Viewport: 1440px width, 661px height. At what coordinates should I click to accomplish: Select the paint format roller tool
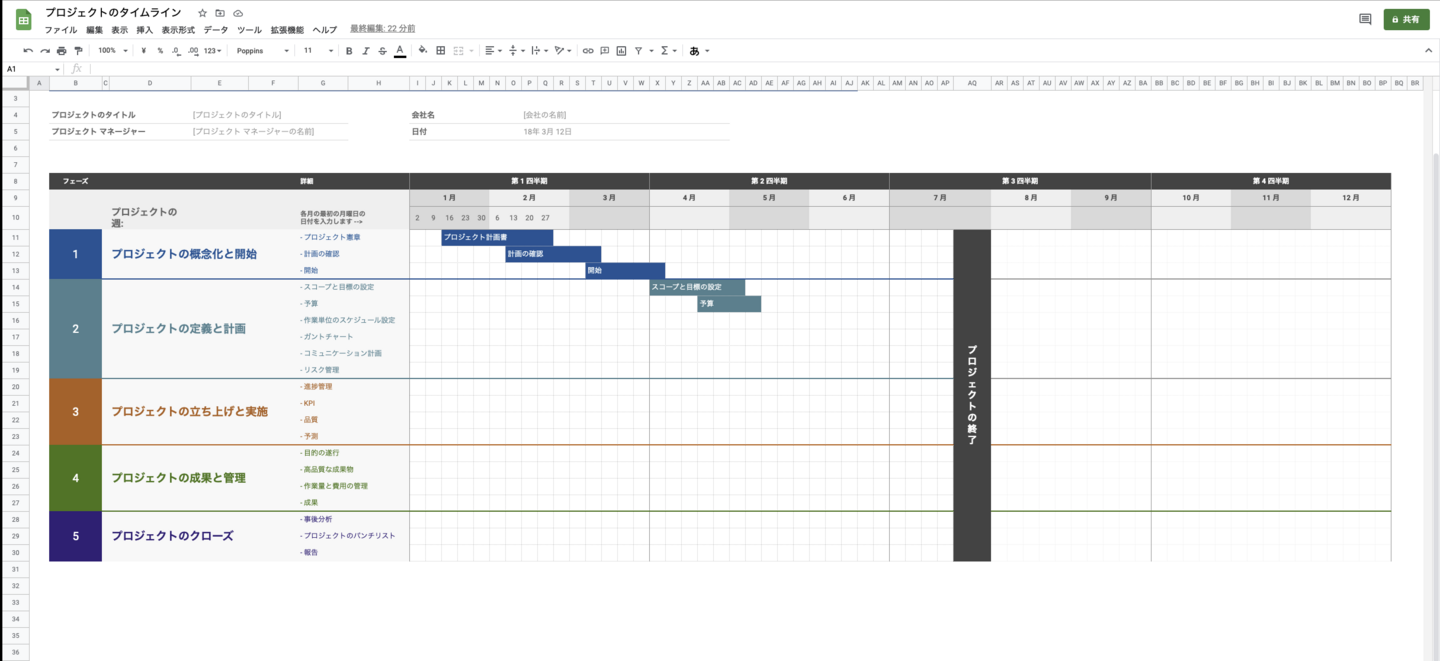point(78,50)
